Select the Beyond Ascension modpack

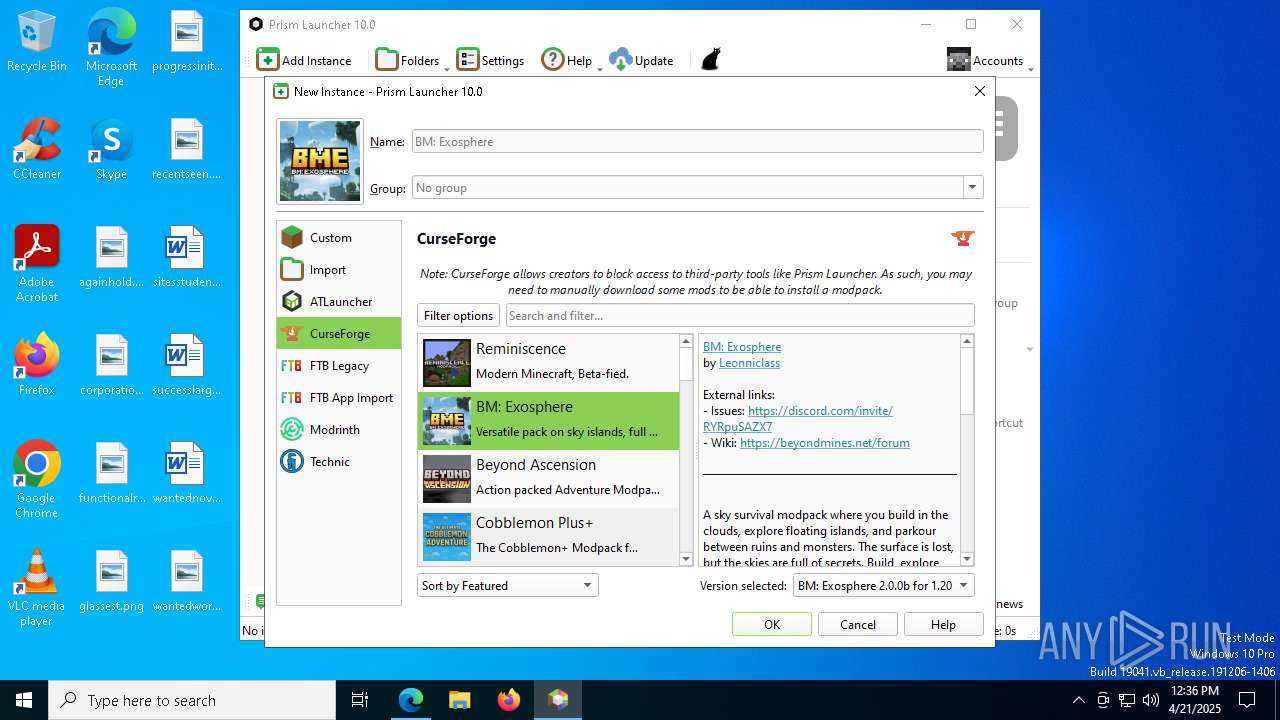(x=548, y=478)
